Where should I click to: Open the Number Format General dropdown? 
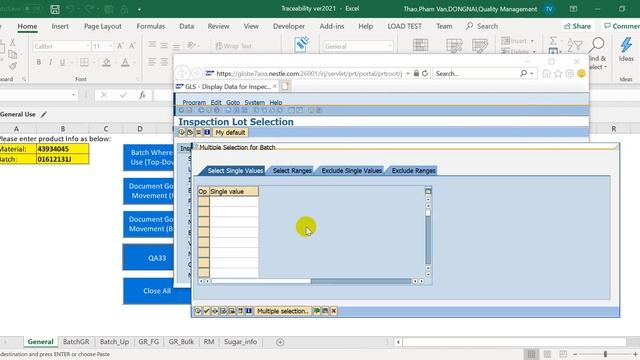[390, 46]
